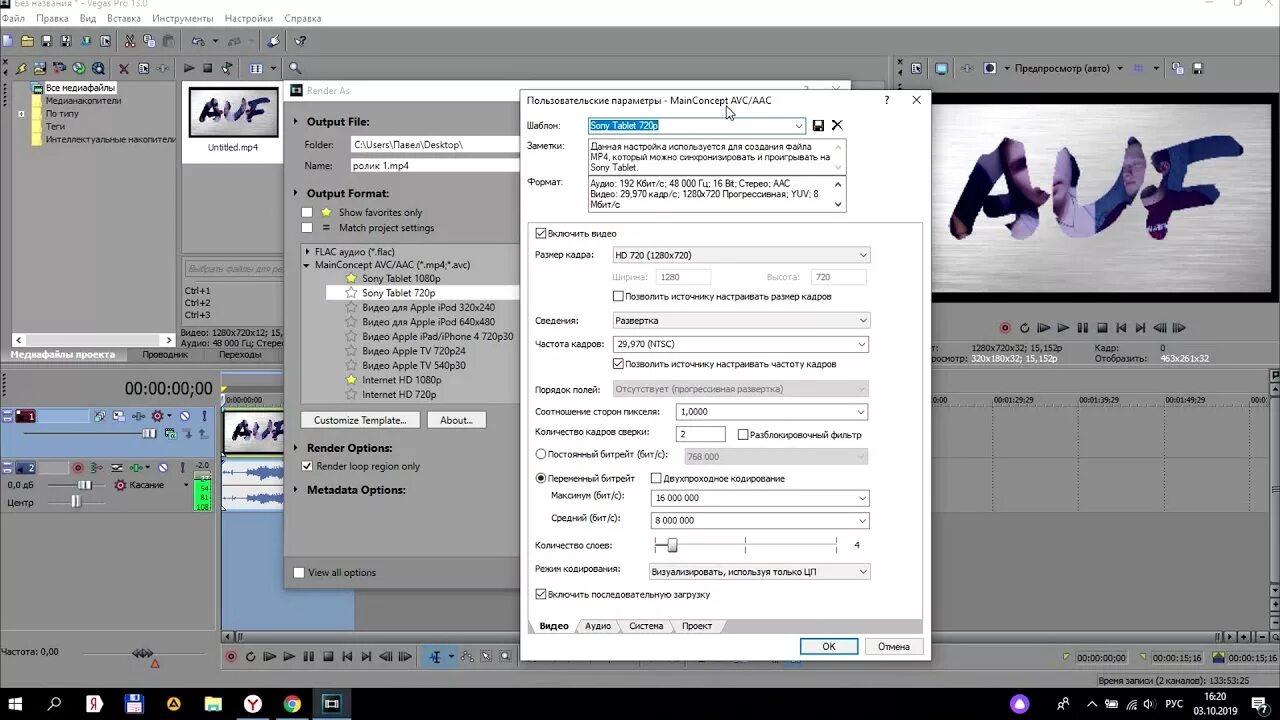Switch to the Система tab
Viewport: 1280px width, 720px height.
646,626
